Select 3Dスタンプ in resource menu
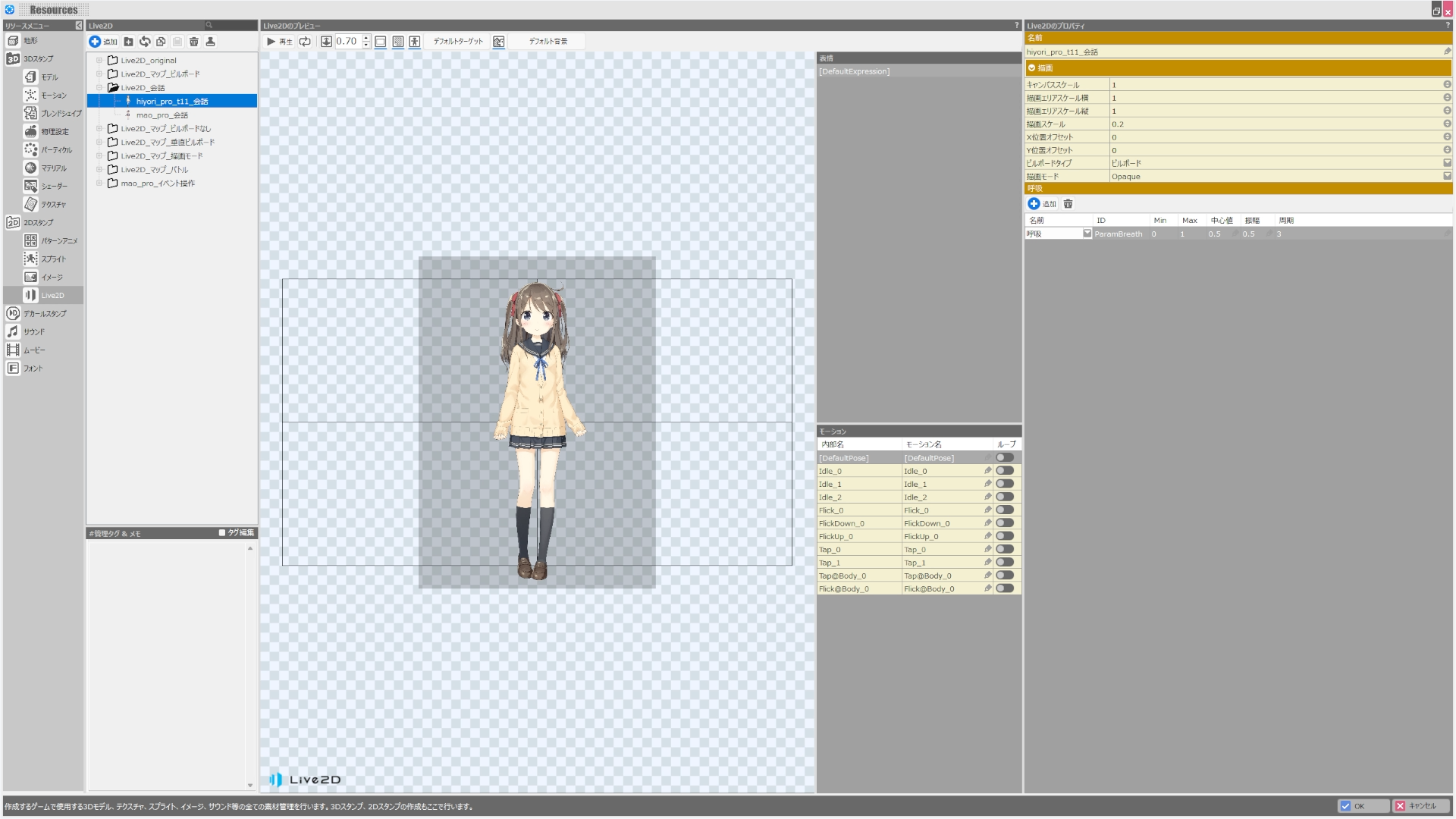The width and height of the screenshot is (1456, 819). coord(30,59)
